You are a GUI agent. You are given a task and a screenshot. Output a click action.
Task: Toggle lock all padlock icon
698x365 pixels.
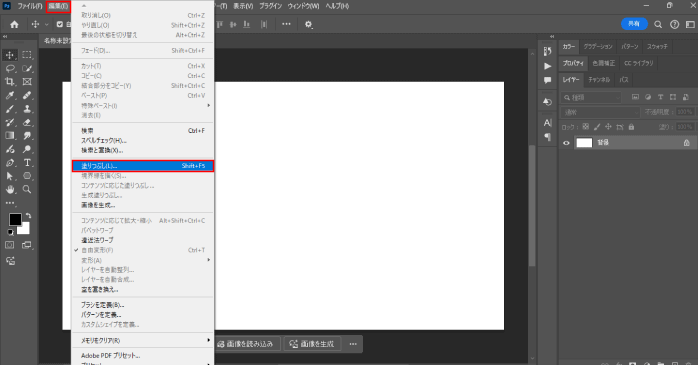coord(631,127)
